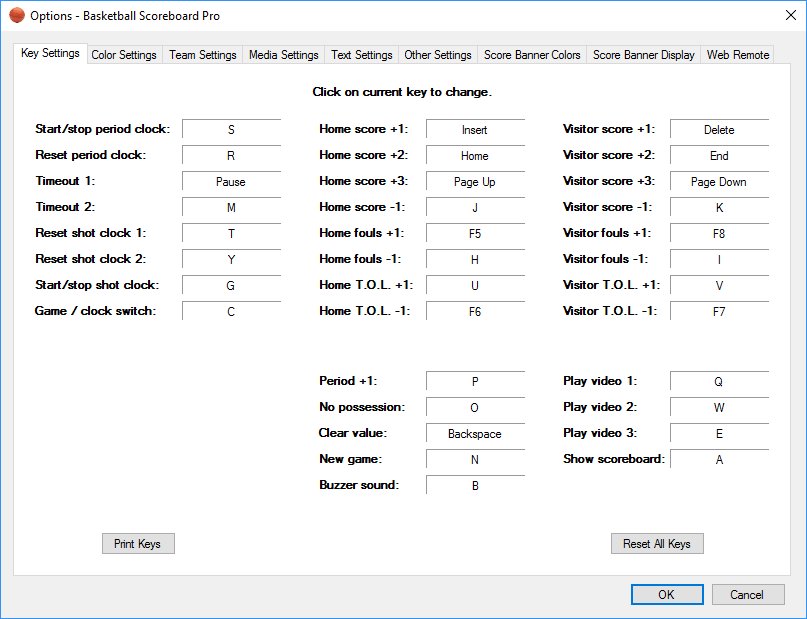
Task: Open the Score Banner Display tab
Action: 642,55
